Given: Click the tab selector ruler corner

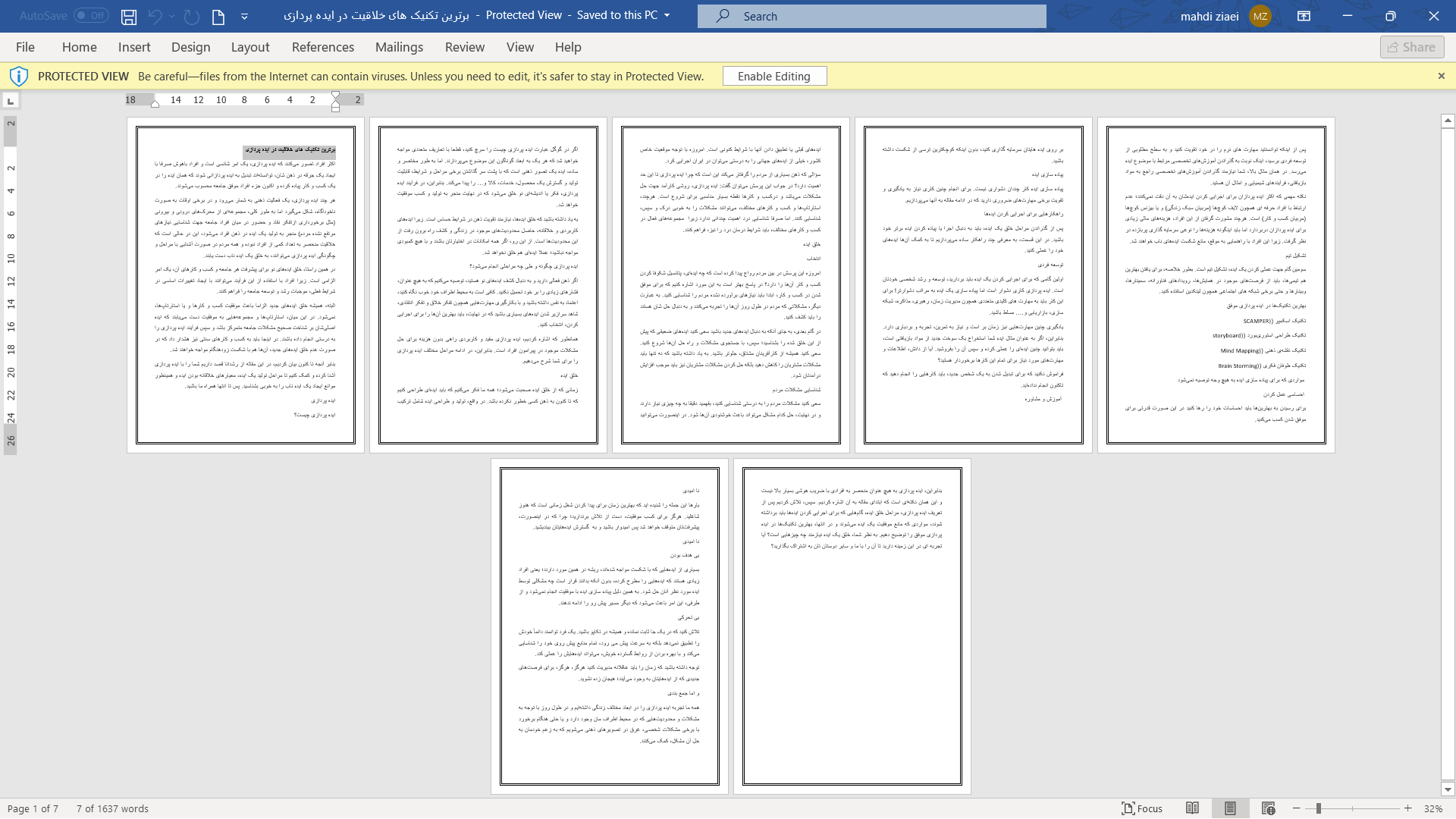Looking at the screenshot, I should coord(11,100).
